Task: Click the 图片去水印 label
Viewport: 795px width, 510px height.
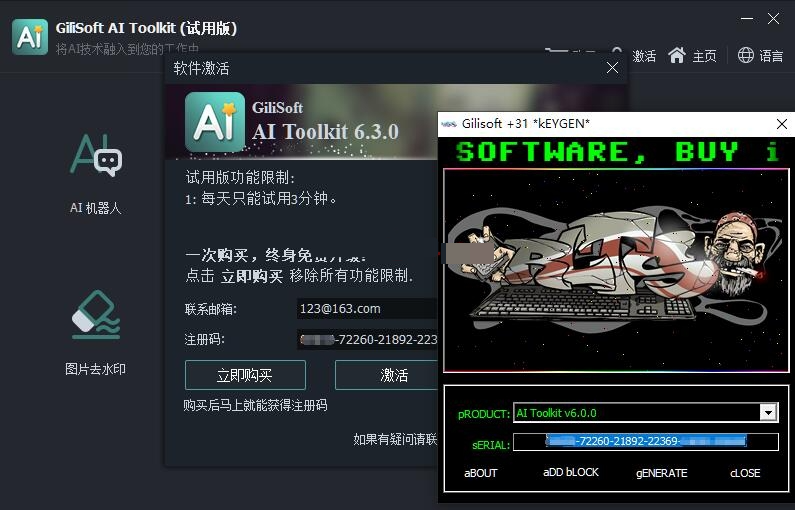Action: pyautogui.click(x=95, y=369)
